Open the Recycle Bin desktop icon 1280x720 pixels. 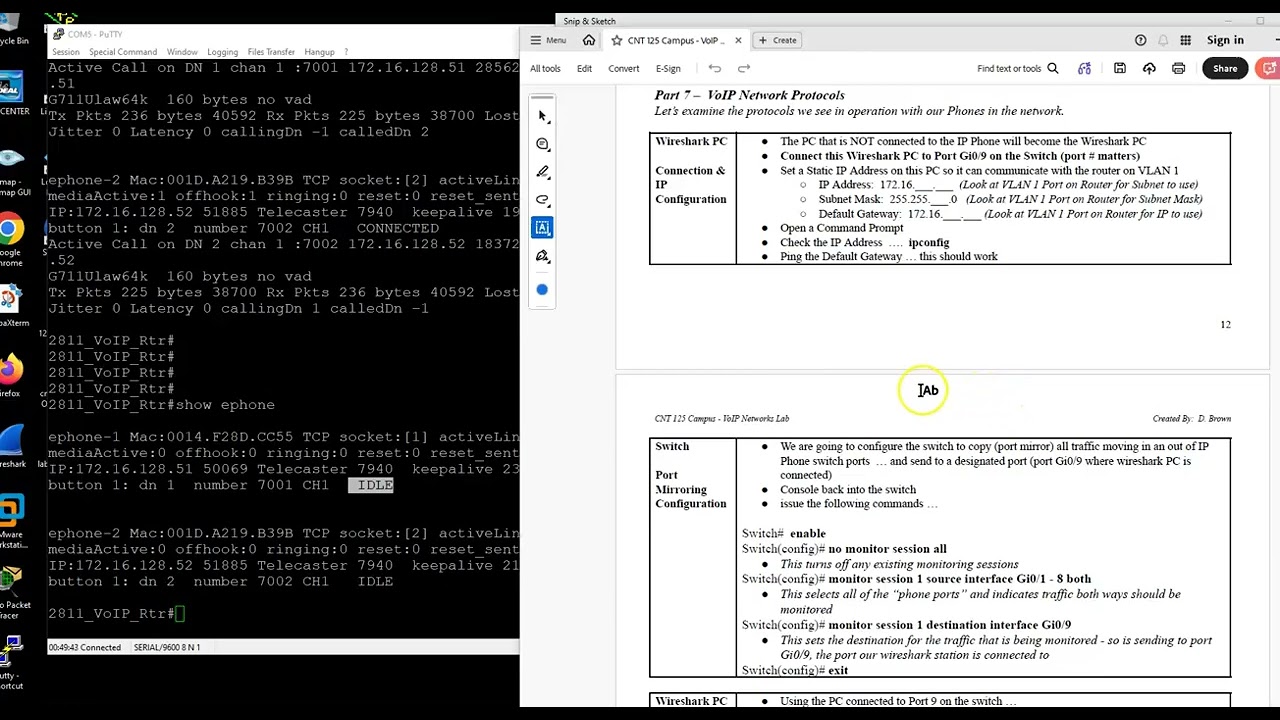tap(12, 25)
